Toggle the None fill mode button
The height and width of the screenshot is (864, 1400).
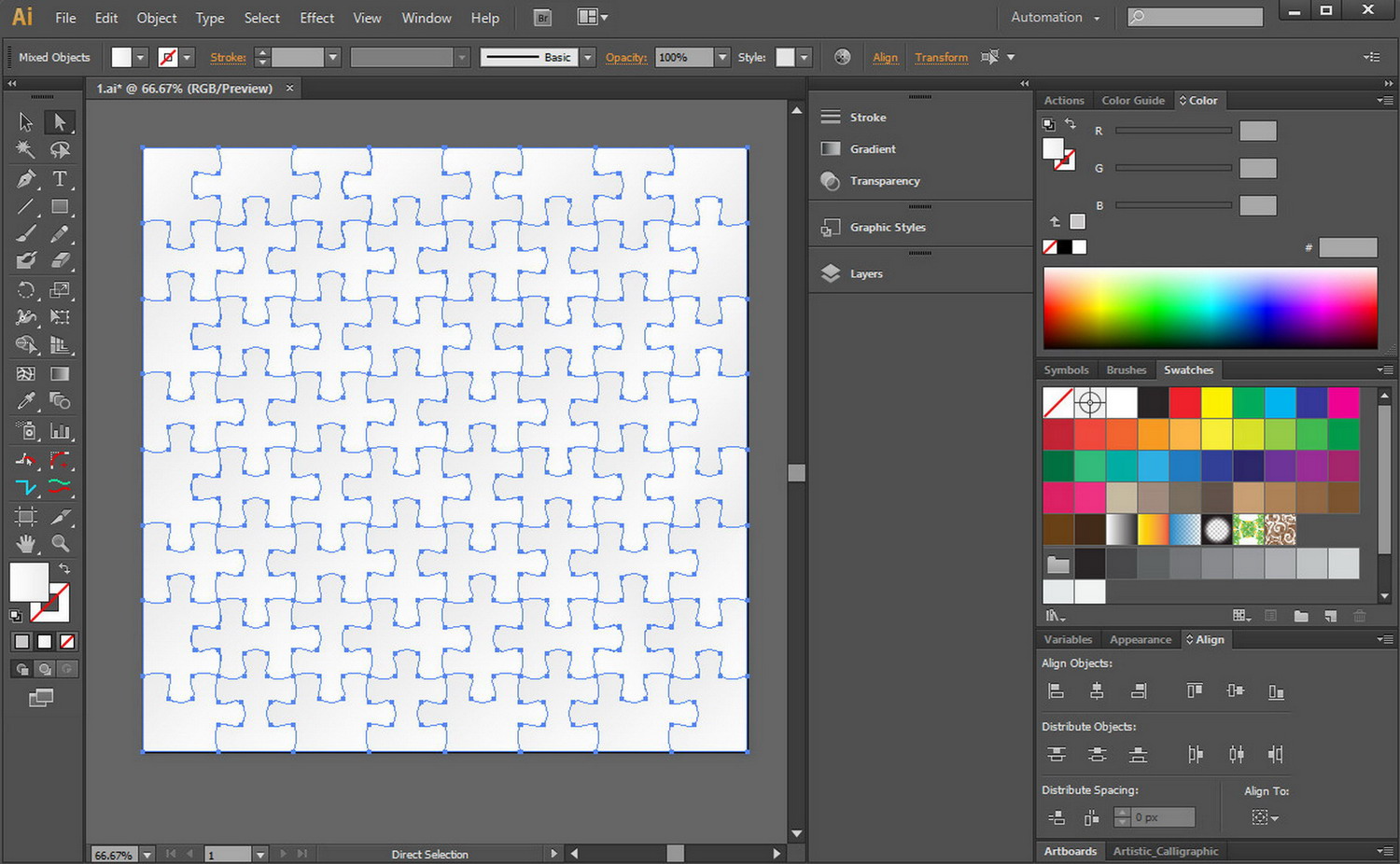click(67, 642)
